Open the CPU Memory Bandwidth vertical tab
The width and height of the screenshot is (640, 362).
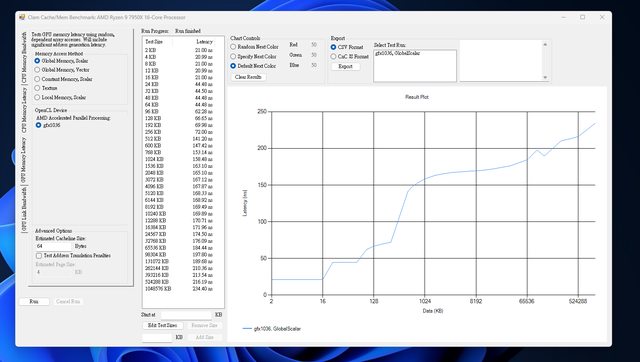tap(24, 58)
